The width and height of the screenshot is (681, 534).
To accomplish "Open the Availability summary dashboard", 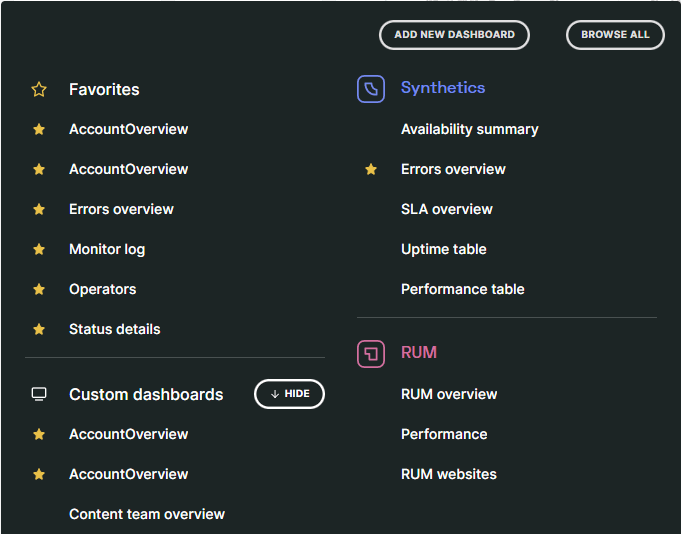I will 469,129.
